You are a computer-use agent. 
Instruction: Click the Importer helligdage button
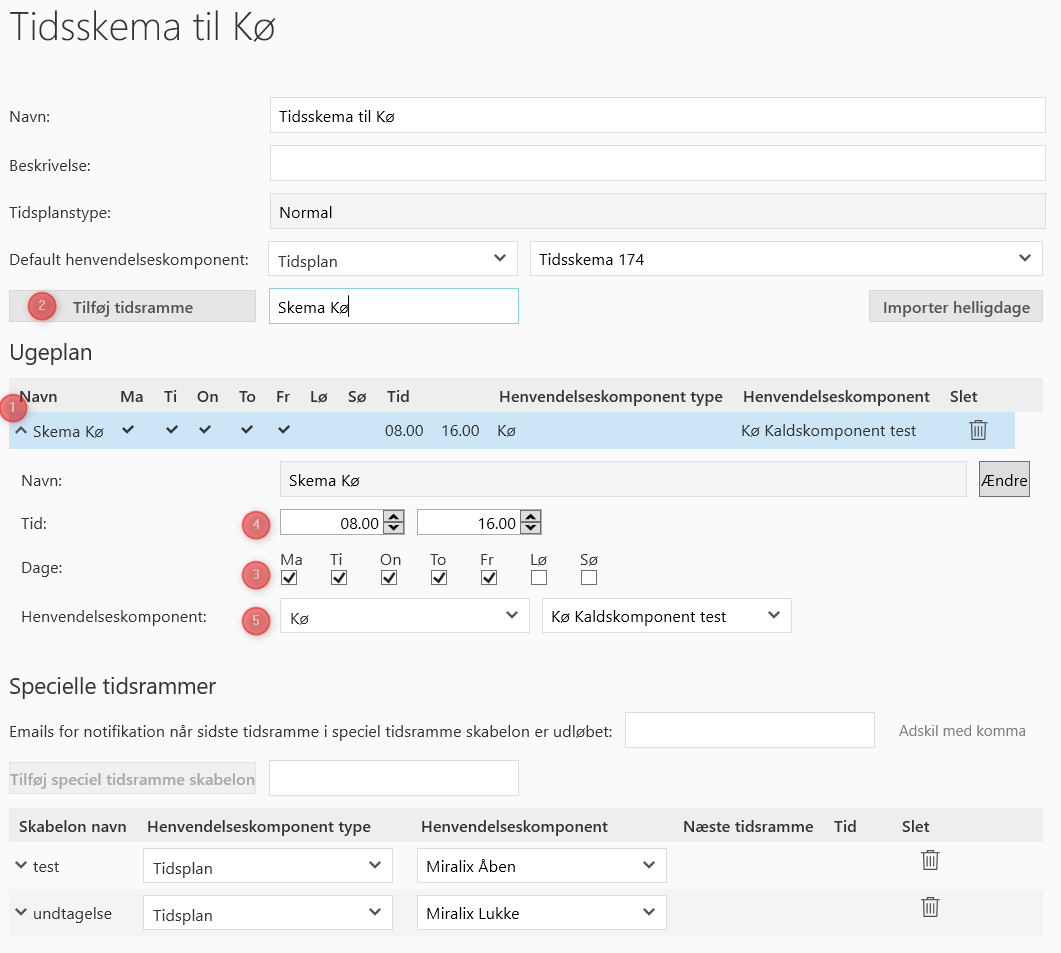point(955,307)
